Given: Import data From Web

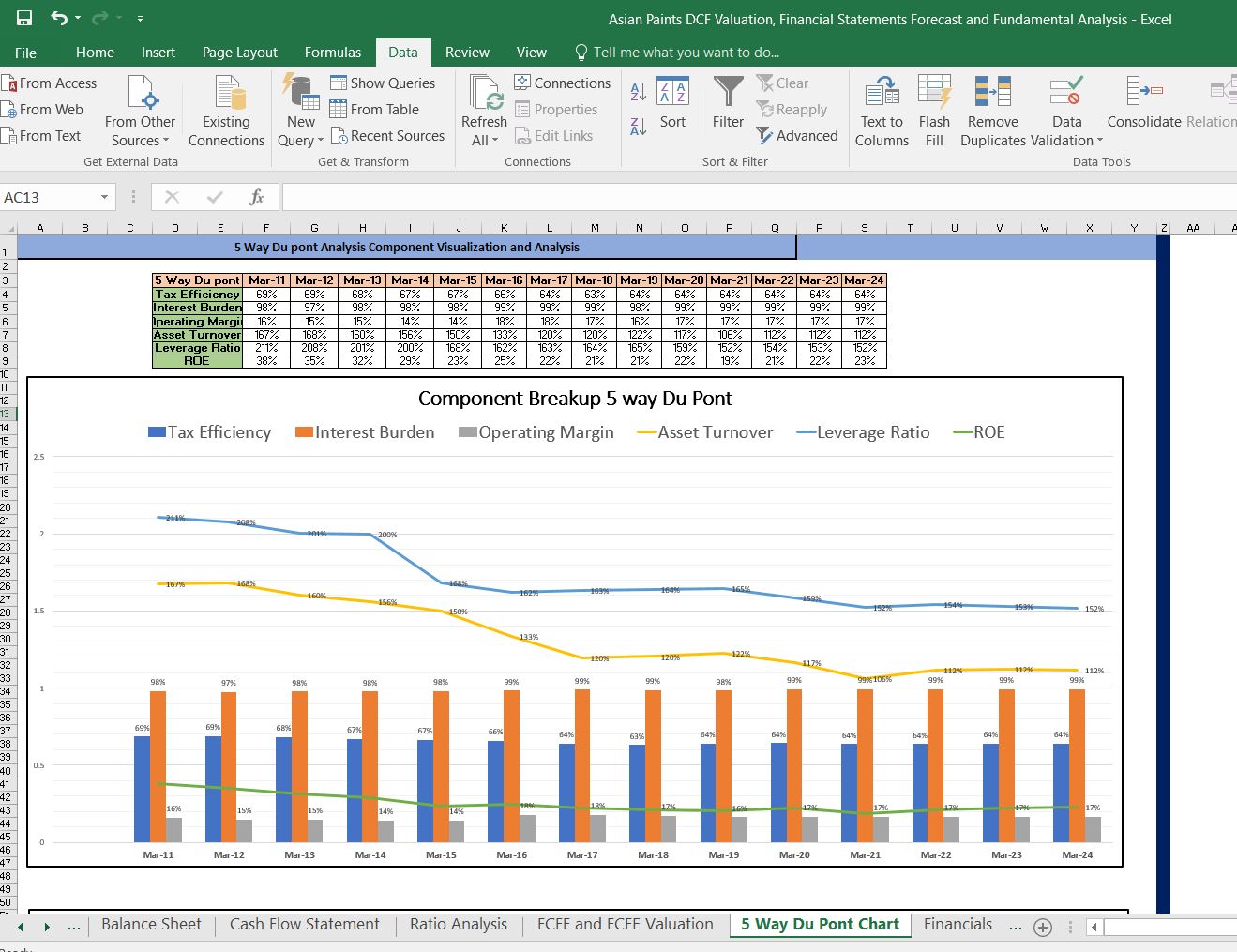Looking at the screenshot, I should [43, 110].
